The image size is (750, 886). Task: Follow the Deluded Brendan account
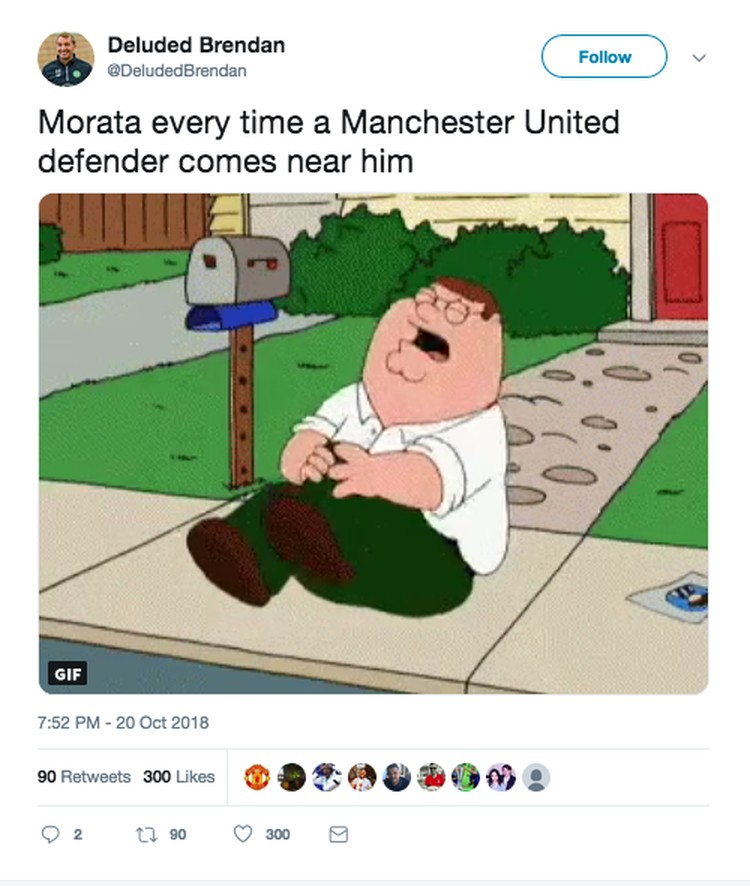pyautogui.click(x=604, y=57)
